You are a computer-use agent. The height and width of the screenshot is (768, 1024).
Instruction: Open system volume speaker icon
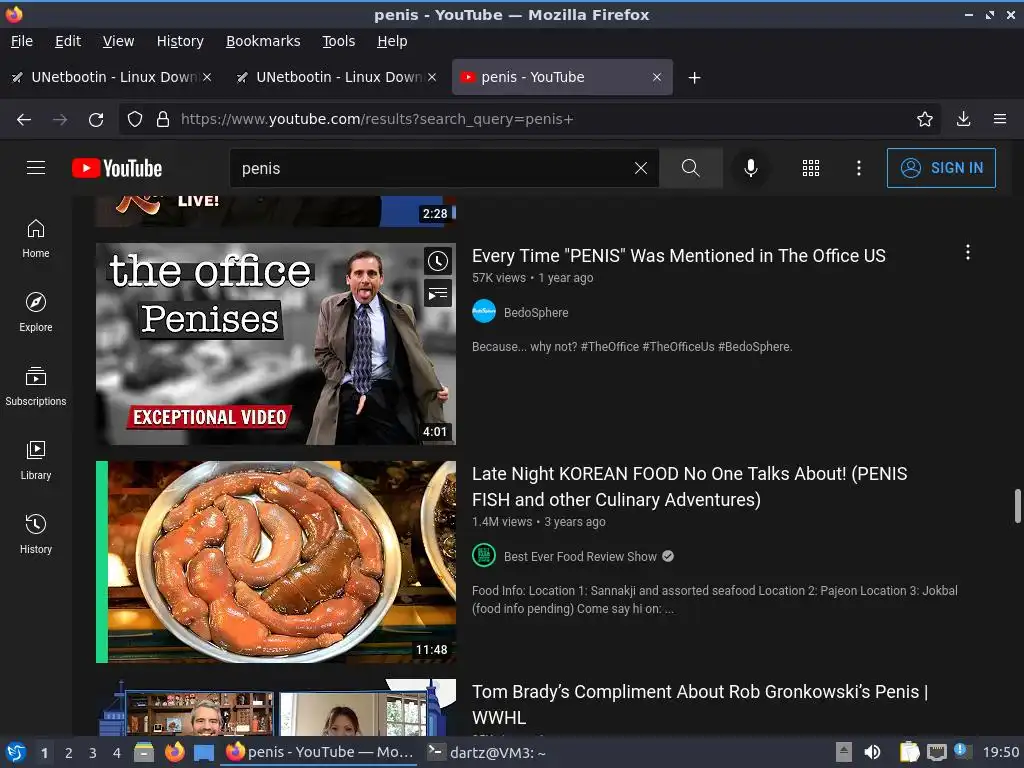(872, 752)
